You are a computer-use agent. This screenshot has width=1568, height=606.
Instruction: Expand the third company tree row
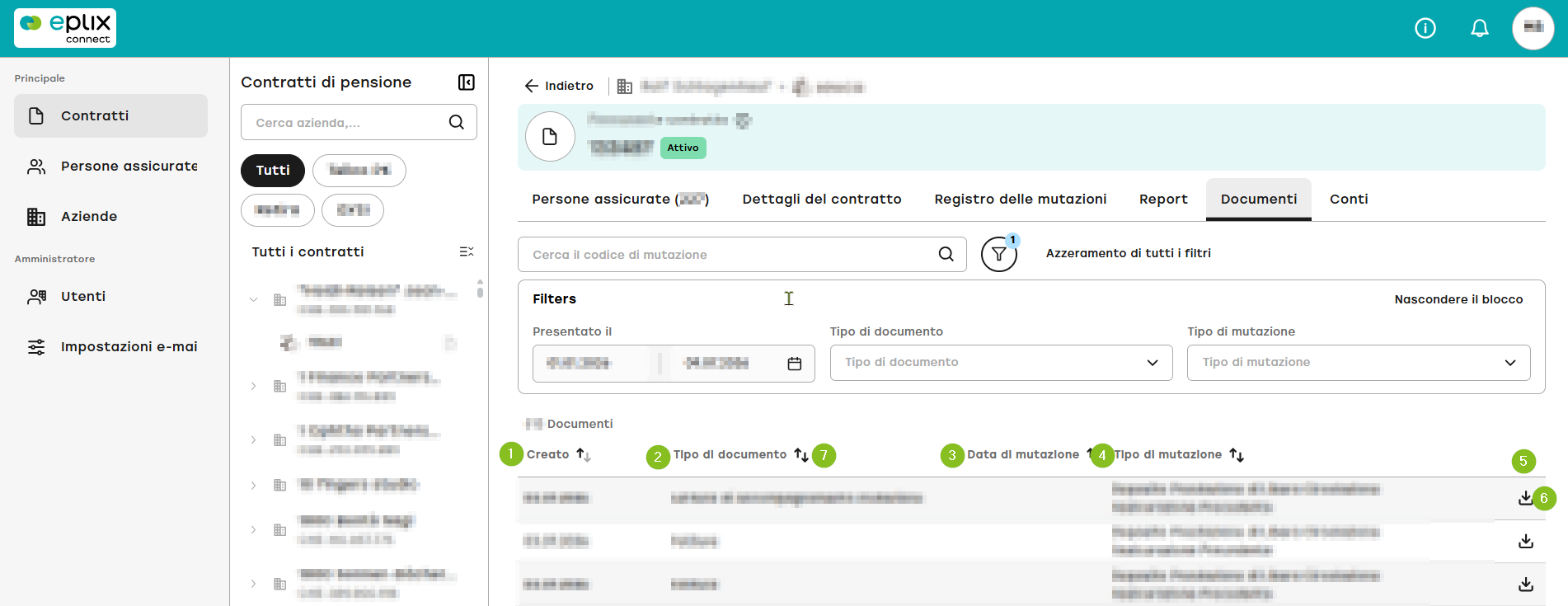coord(253,440)
